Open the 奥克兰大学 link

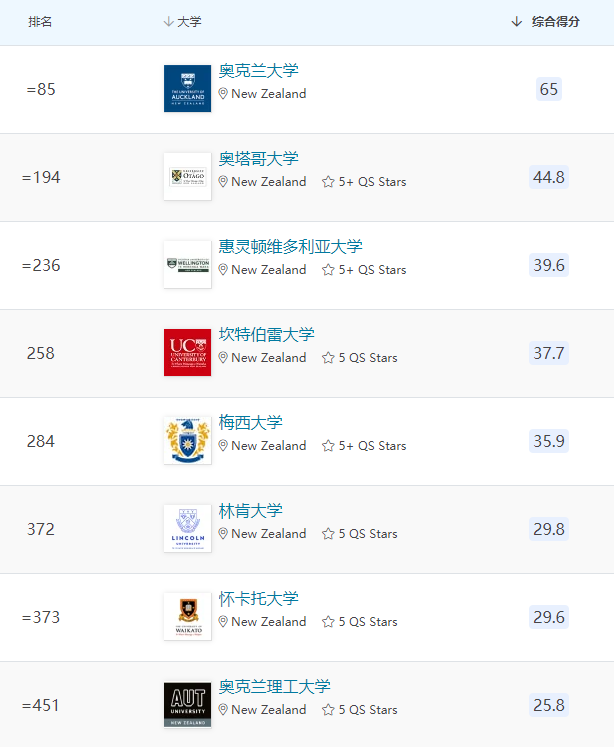click(258, 71)
